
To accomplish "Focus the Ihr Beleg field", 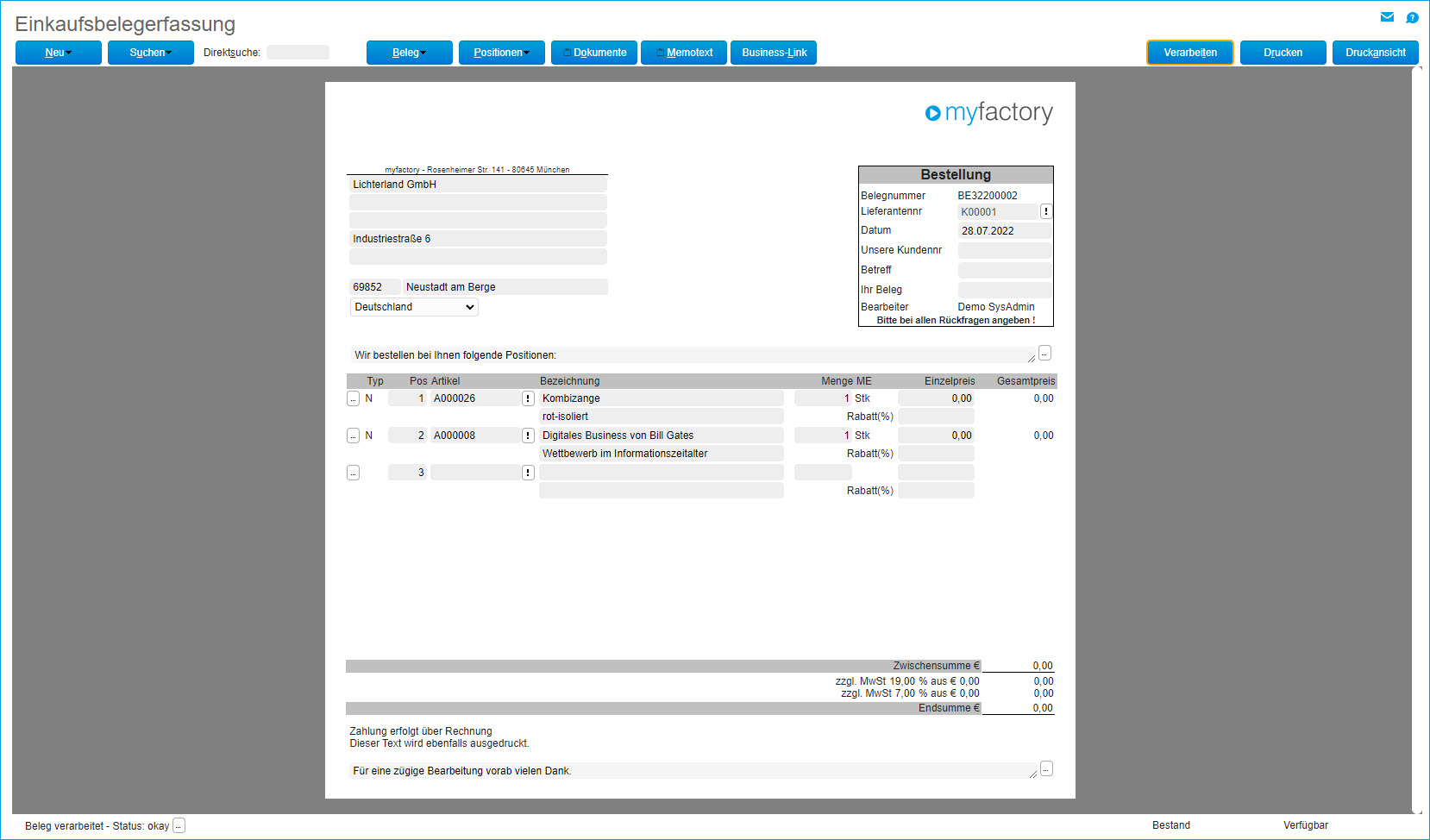I will [1005, 291].
